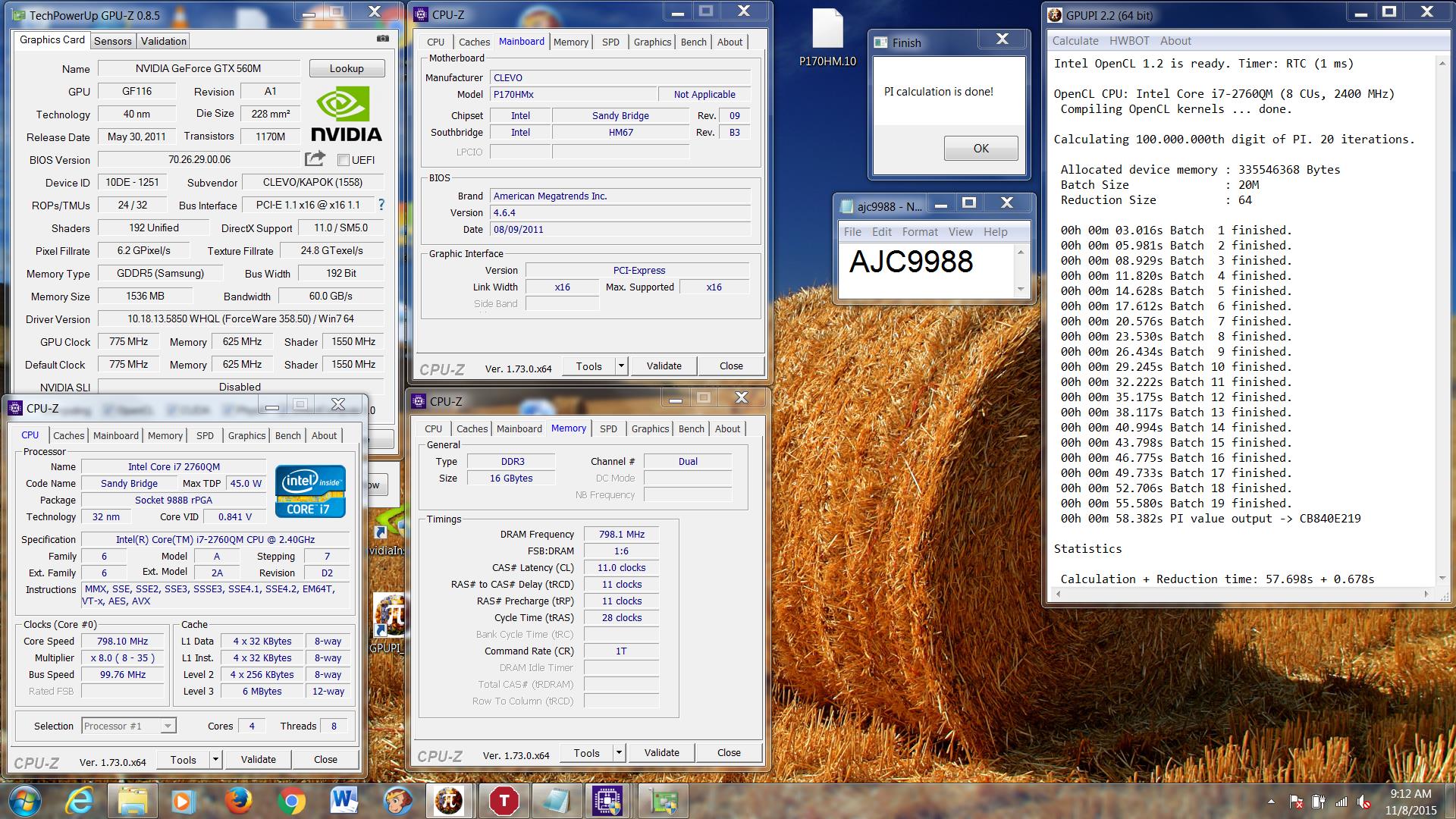Click Close in the Memory CPU-Z window
1456x819 pixels.
click(729, 752)
